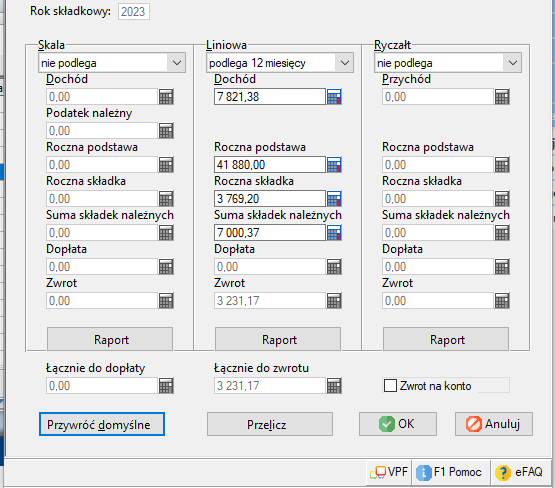The image size is (555, 488).
Task: Open F1 Pomoc help in status bar
Action: tap(450, 472)
